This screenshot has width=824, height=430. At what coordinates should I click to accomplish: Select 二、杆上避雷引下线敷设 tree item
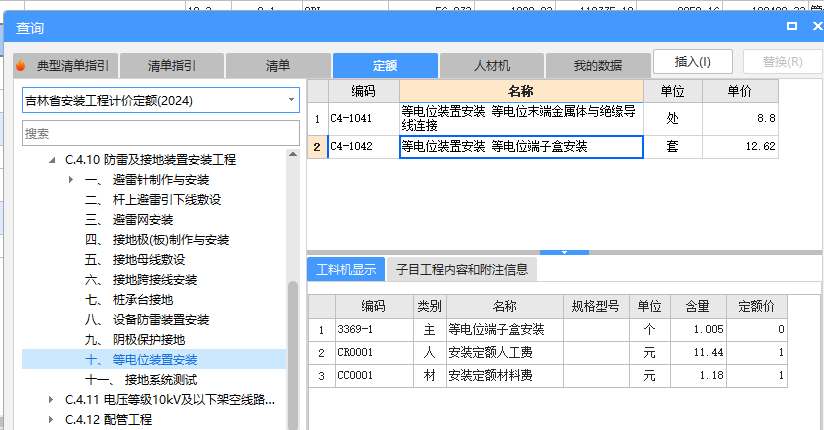[153, 200]
